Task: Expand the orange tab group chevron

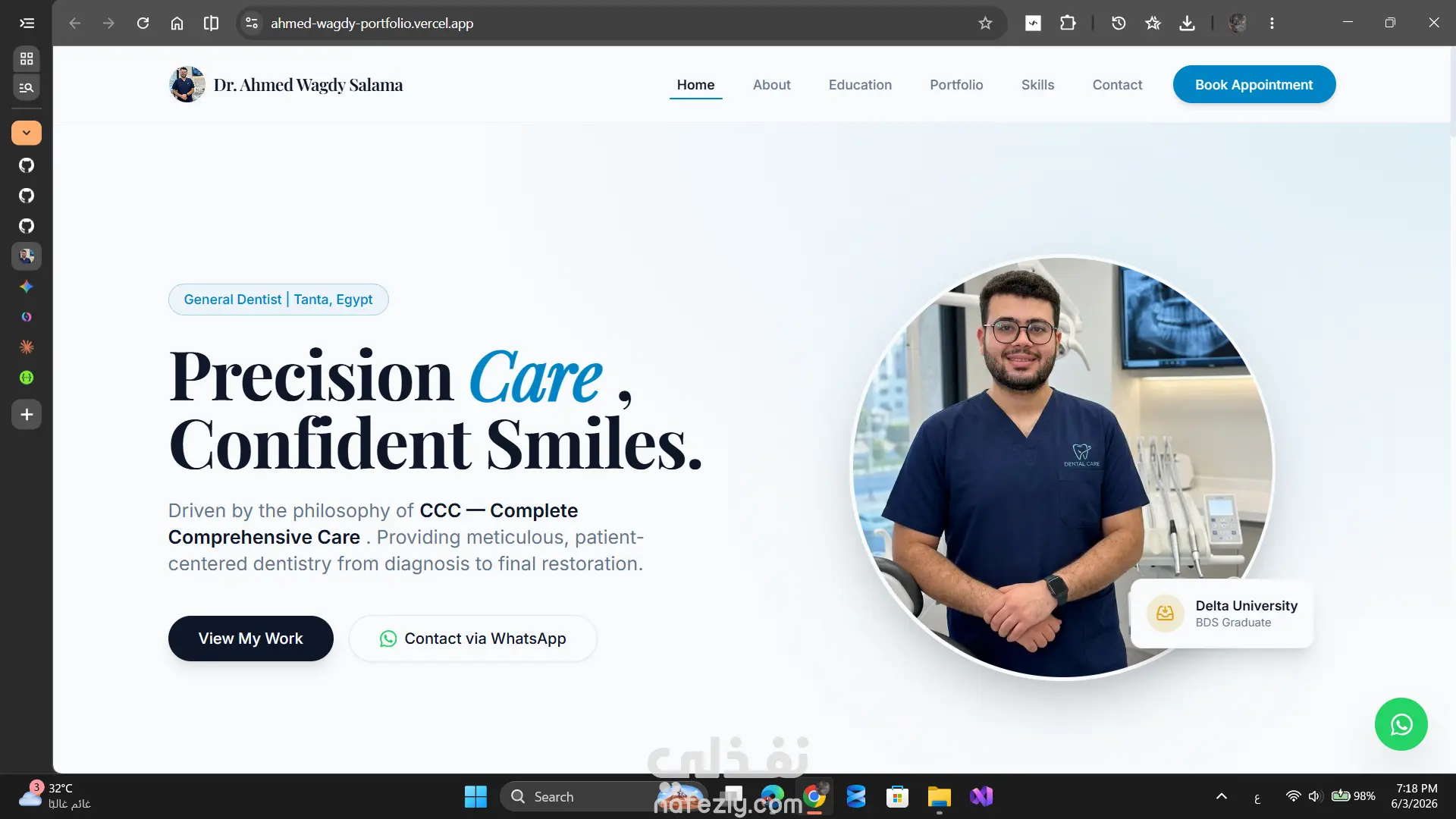Action: (x=27, y=133)
